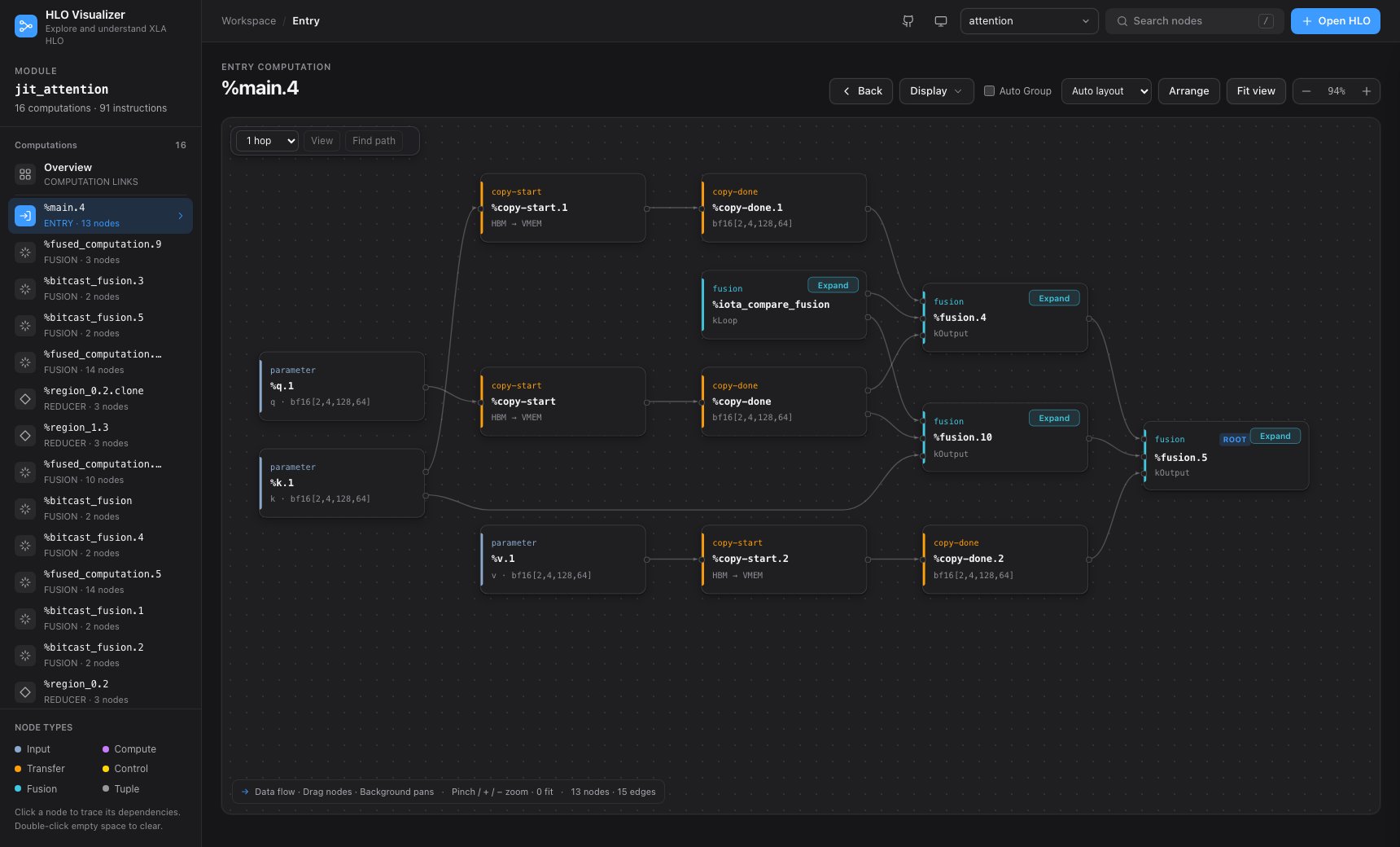Click the Overview grid icon
The image size is (1400, 847).
coord(25,174)
